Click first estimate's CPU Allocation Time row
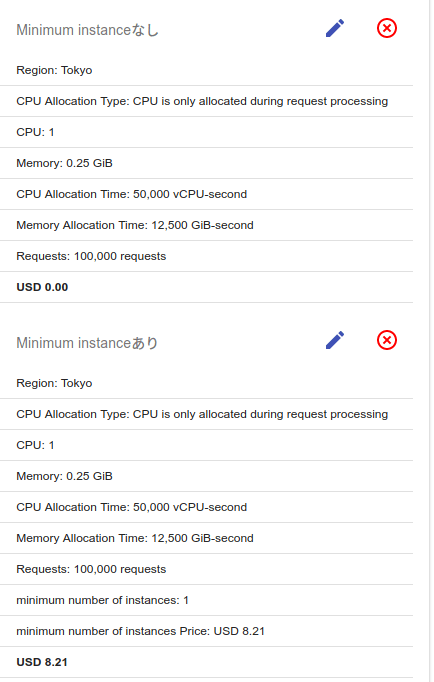This screenshot has height=682, width=434. [x=206, y=194]
